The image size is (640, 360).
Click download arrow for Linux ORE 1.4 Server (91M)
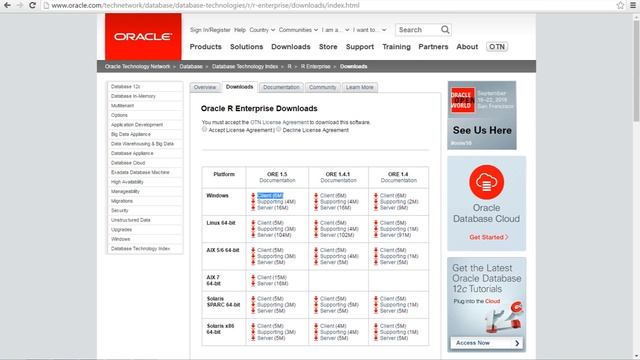[x=376, y=235]
